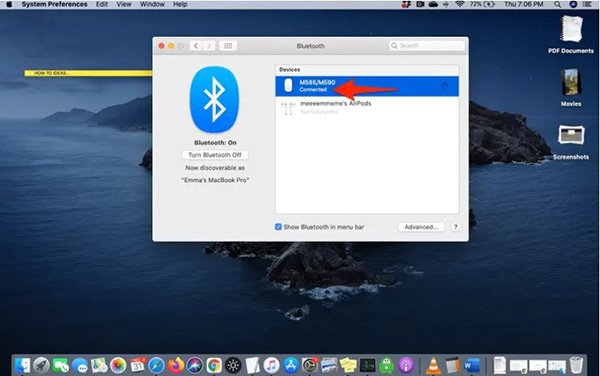Open the Advanced... options button
The height and width of the screenshot is (376, 600).
[x=421, y=227]
